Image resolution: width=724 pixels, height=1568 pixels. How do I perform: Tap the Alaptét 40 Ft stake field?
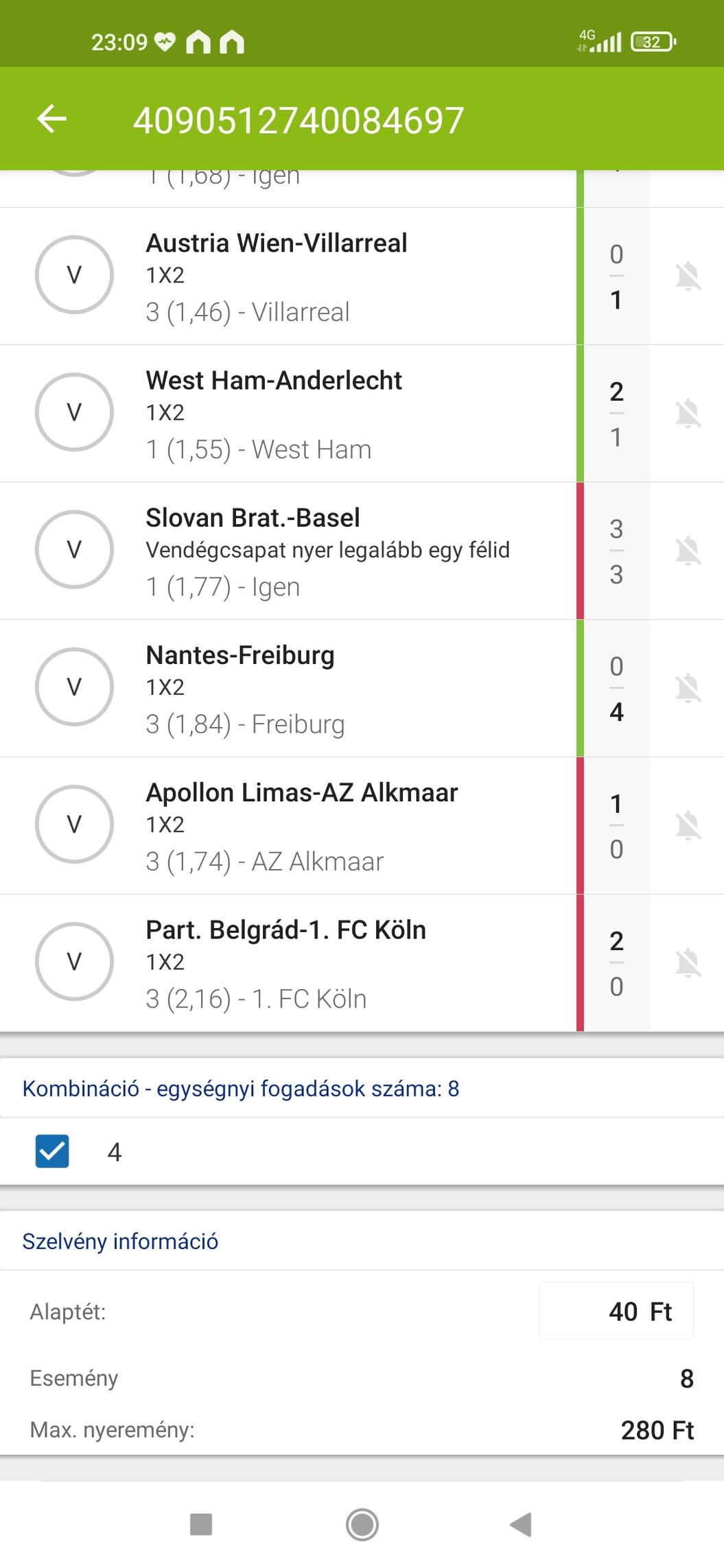pyautogui.click(x=616, y=1311)
